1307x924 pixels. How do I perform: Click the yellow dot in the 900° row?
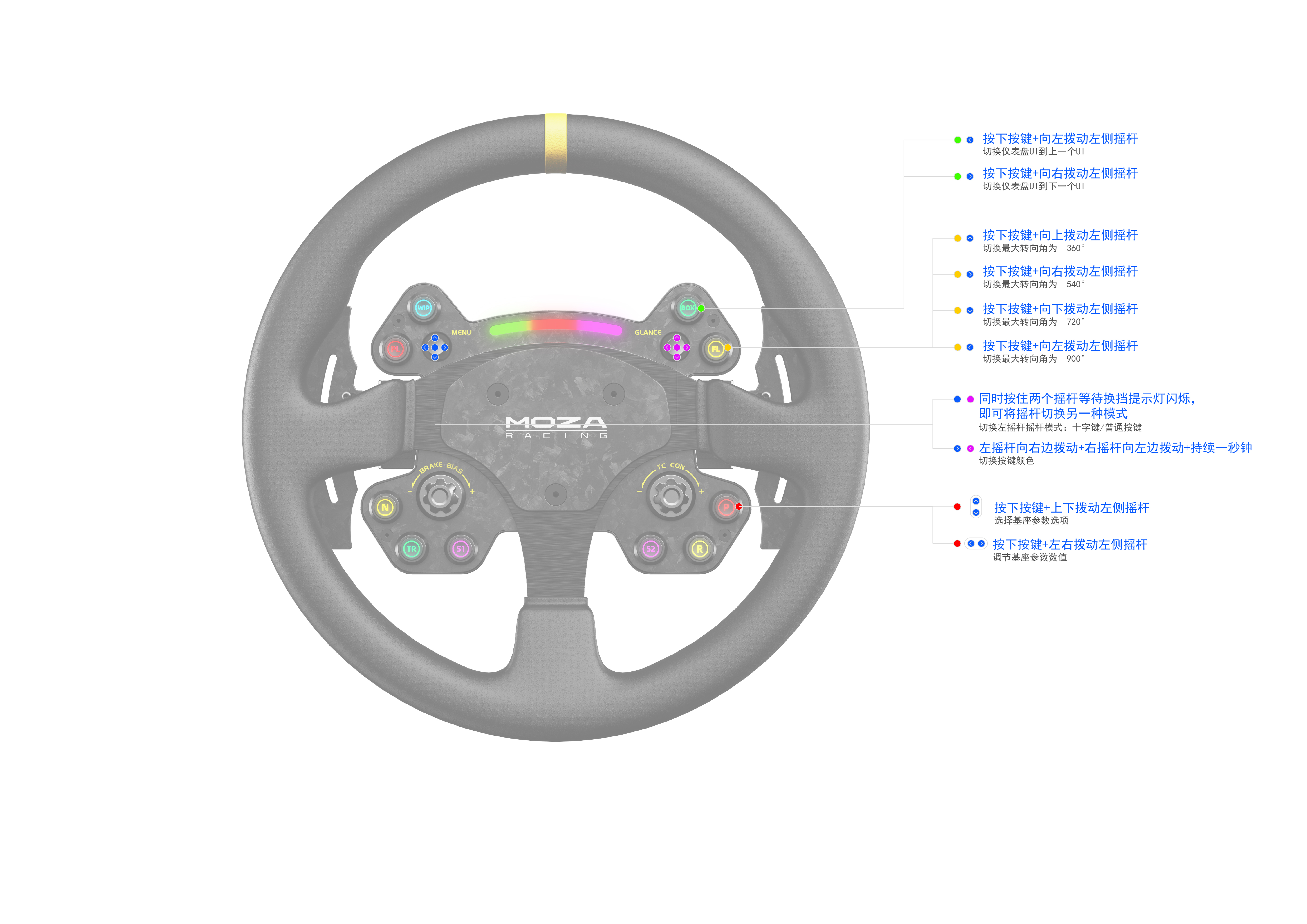point(957,347)
